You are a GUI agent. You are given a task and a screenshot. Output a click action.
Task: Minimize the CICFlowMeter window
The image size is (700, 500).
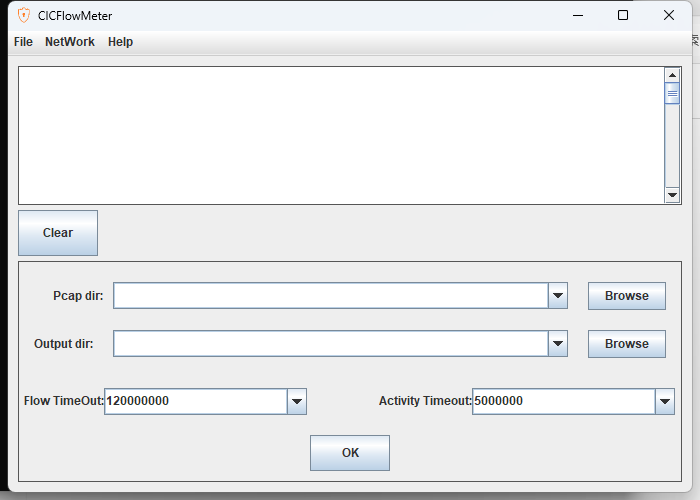pos(578,15)
